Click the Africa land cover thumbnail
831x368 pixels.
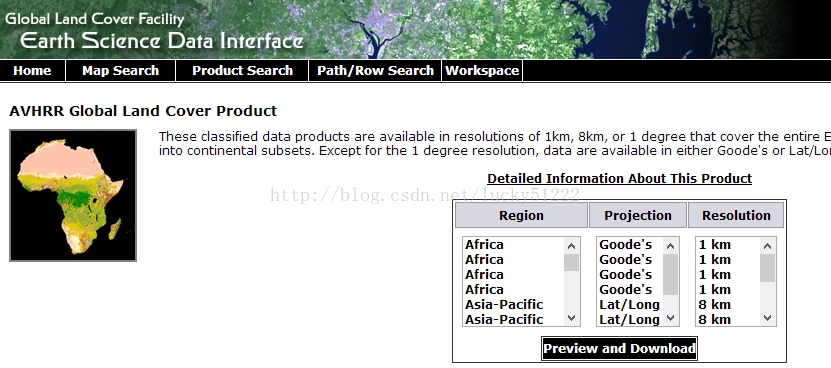(73, 196)
